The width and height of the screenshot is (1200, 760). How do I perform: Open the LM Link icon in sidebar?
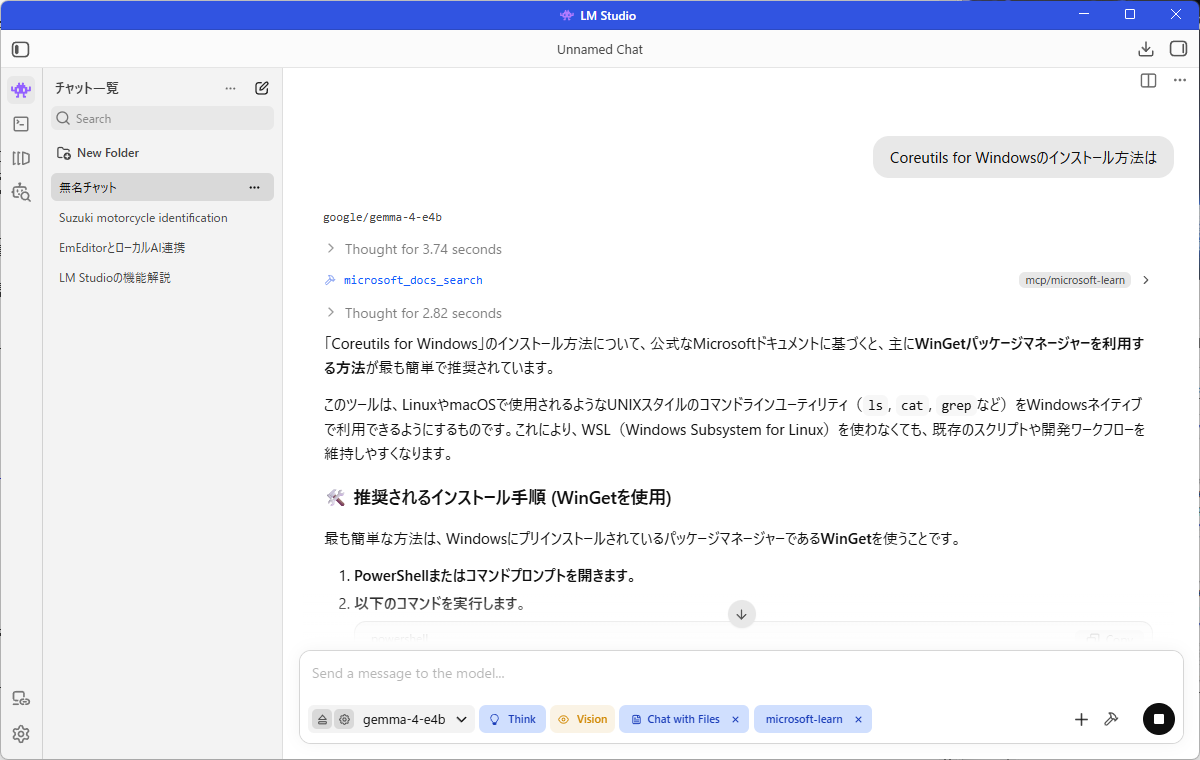tap(21, 699)
